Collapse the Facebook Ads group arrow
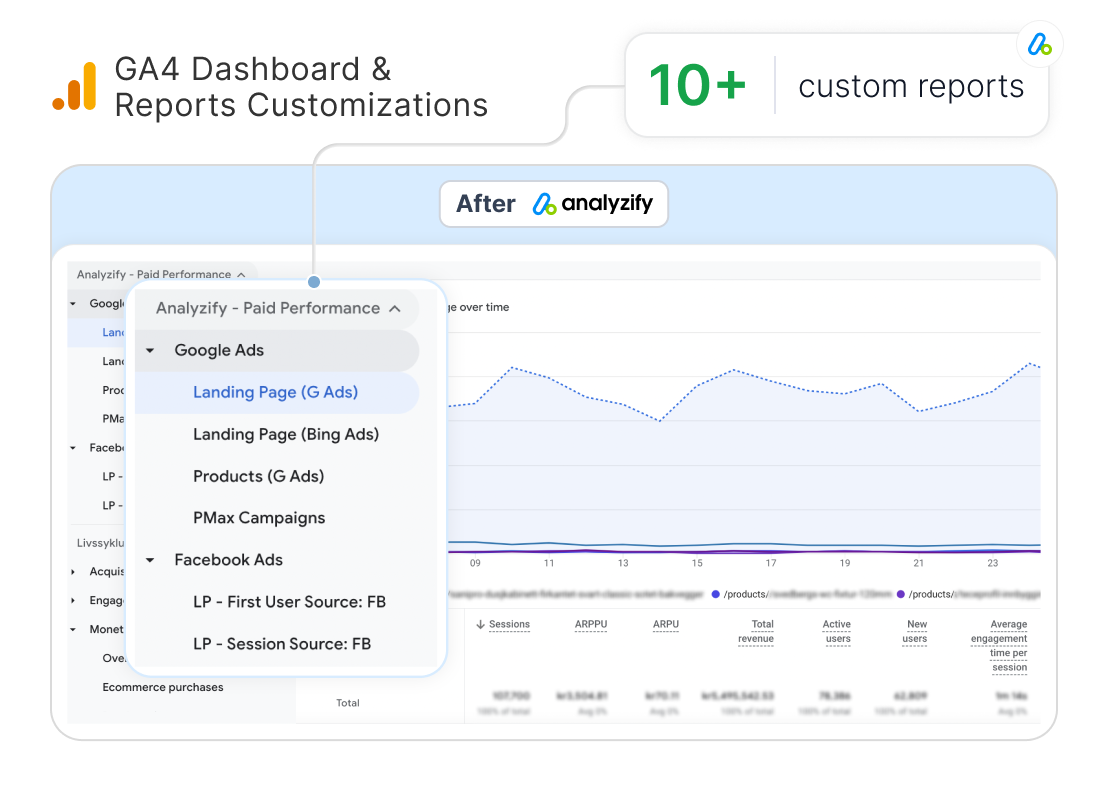 click(x=150, y=560)
